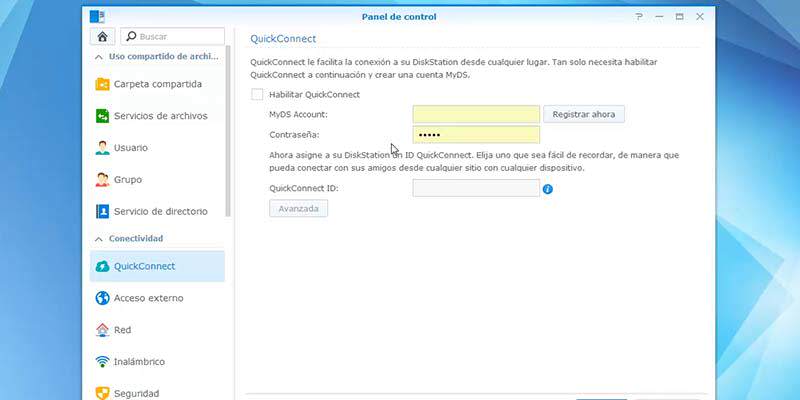The height and width of the screenshot is (400, 800).
Task: Click the MyDS Account input field
Action: [476, 114]
